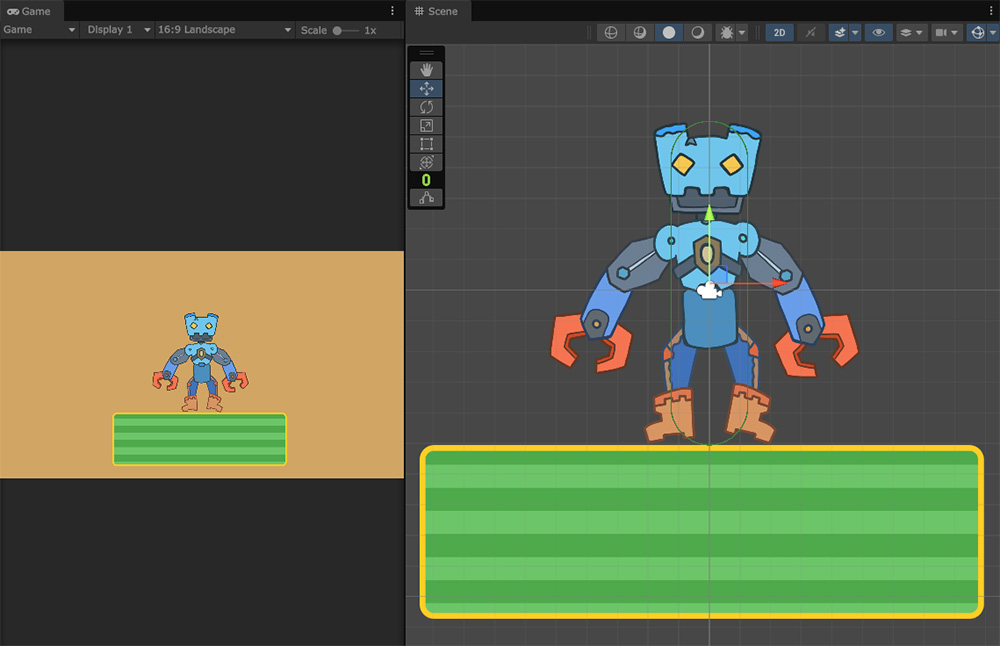Open the Scene panel three-dot menu
The width and height of the screenshot is (1000, 646).
tap(989, 11)
